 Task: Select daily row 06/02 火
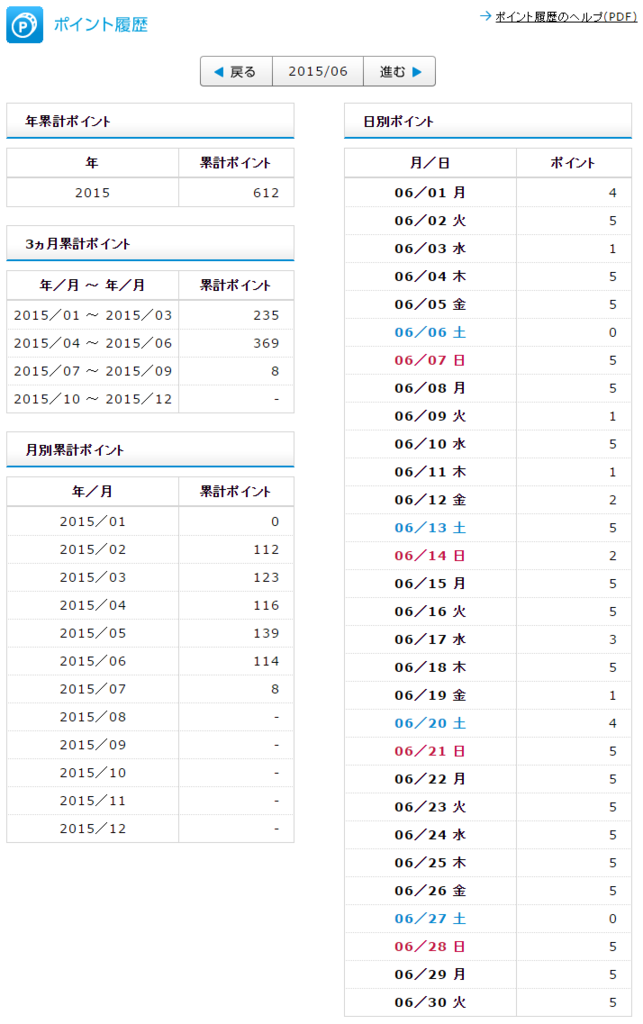pyautogui.click(x=488, y=220)
